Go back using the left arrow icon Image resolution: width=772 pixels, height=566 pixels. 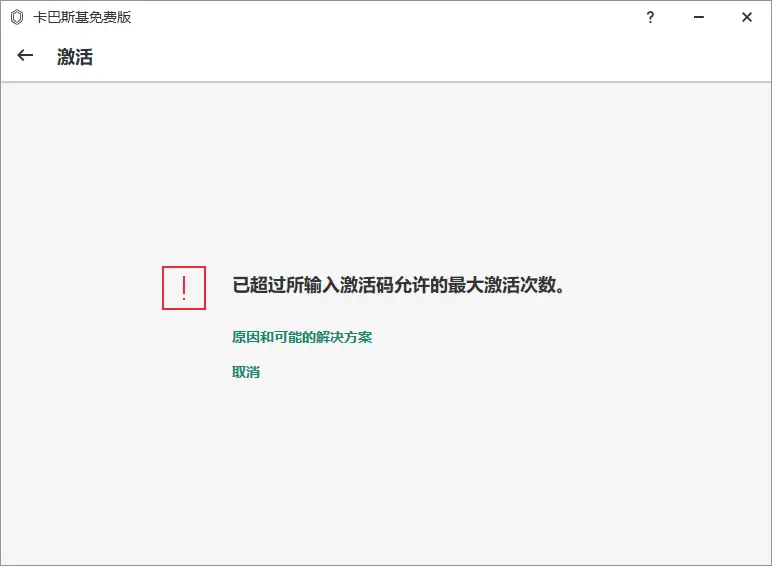(x=25, y=56)
